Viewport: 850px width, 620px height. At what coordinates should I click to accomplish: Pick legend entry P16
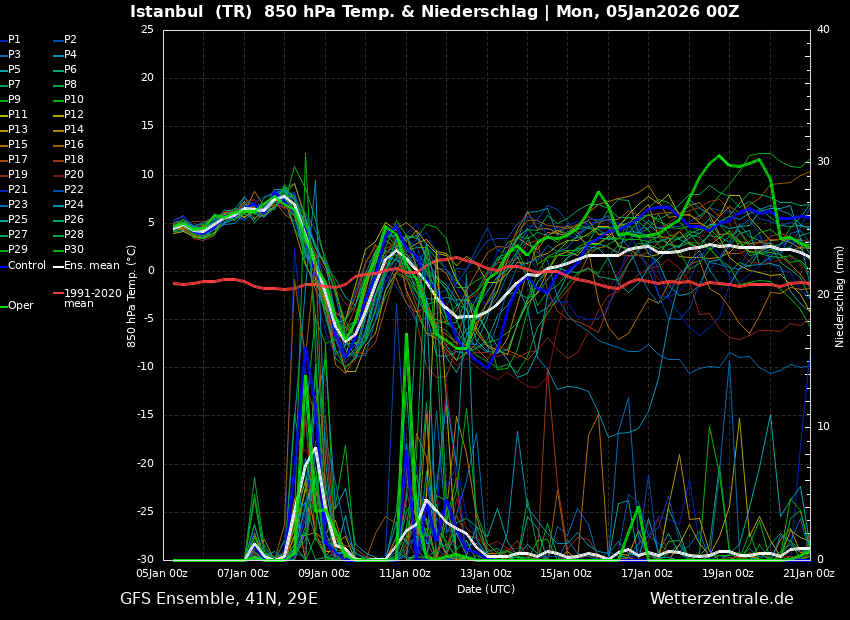tap(74, 145)
